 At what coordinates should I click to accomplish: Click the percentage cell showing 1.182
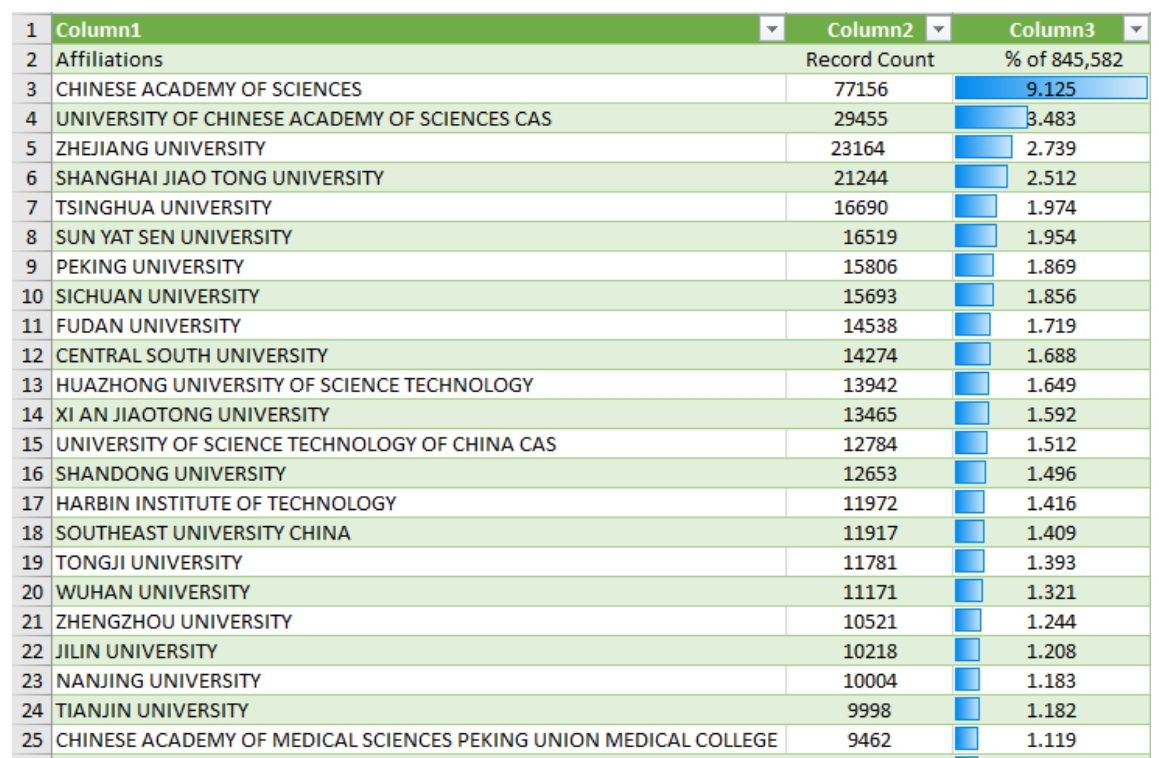click(1051, 710)
